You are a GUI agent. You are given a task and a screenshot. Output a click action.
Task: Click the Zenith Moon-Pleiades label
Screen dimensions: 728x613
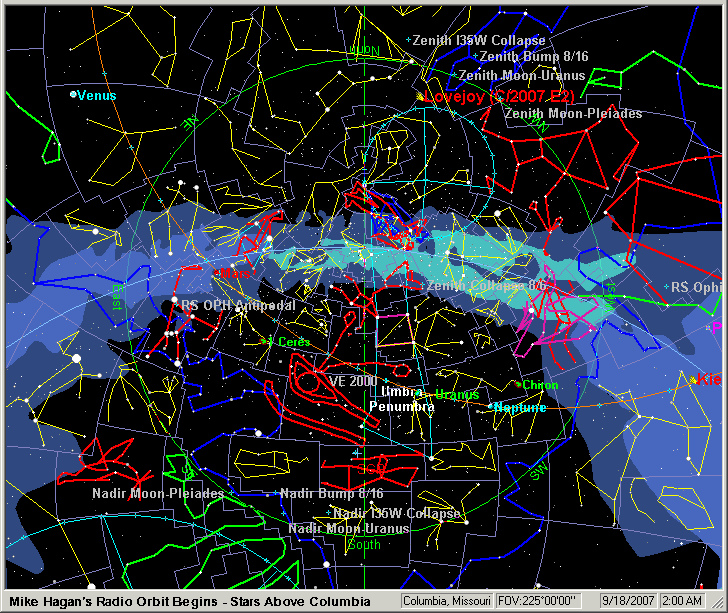pos(573,114)
